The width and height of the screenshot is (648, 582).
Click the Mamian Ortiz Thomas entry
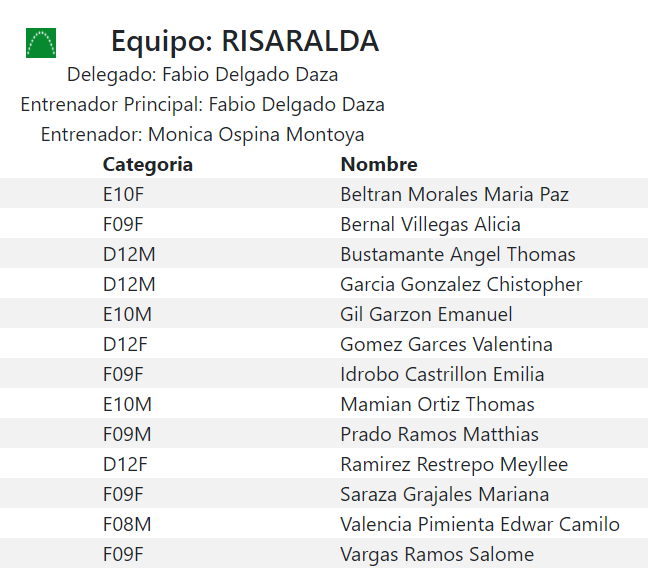(437, 405)
